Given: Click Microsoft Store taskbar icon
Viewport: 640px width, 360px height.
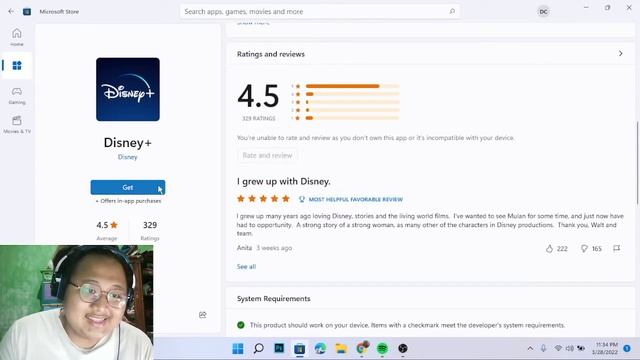Looking at the screenshot, I should [x=300, y=349].
